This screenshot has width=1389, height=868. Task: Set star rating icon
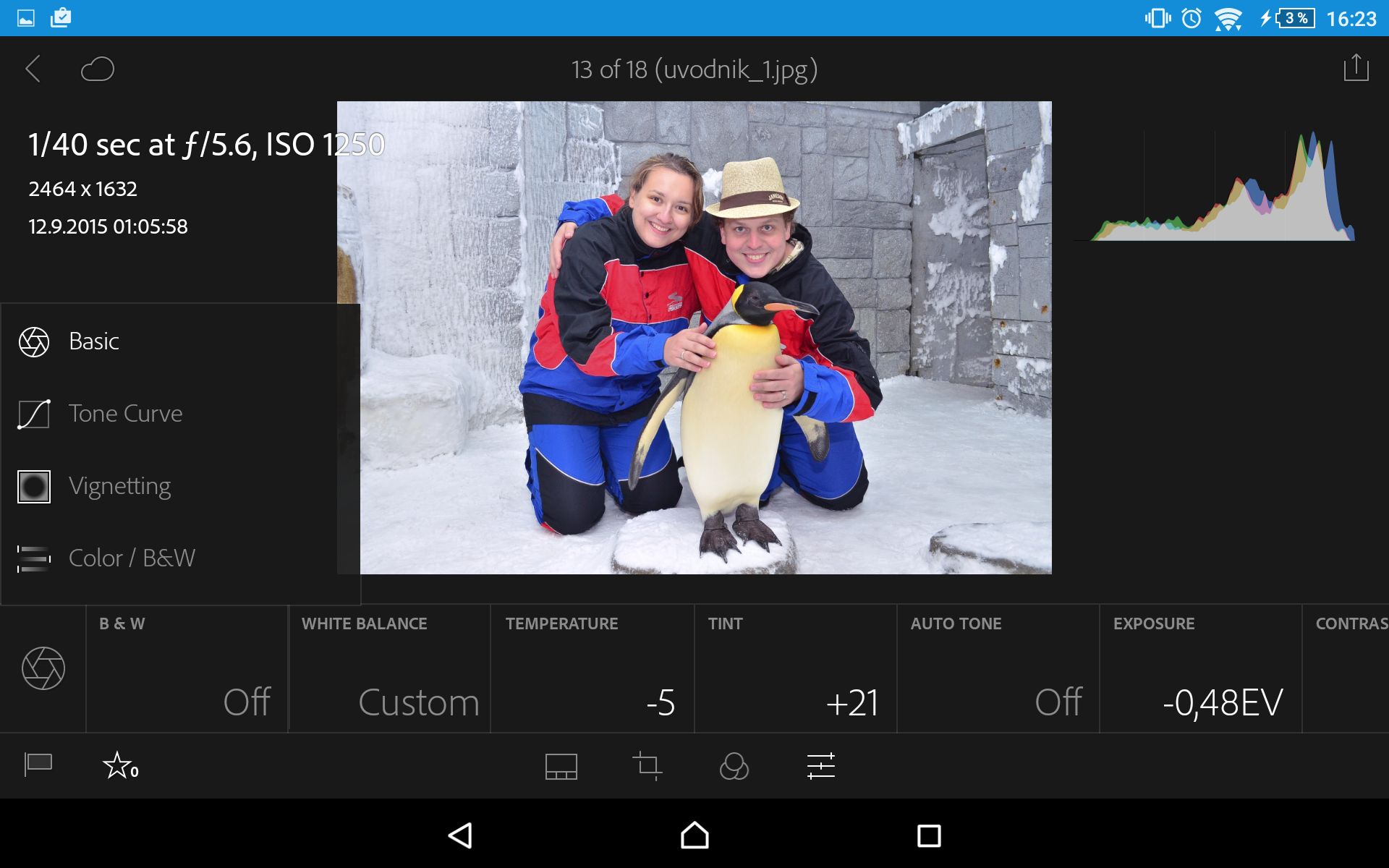pos(119,765)
